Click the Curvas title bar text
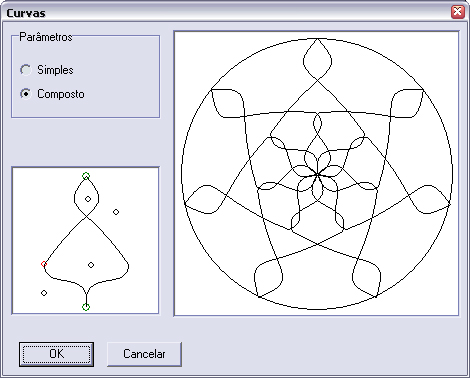The image size is (470, 378). [26, 13]
